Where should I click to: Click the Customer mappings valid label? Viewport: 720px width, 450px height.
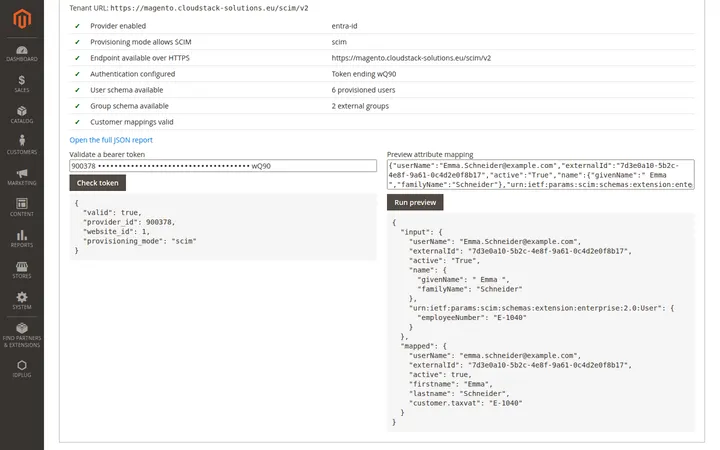point(132,122)
